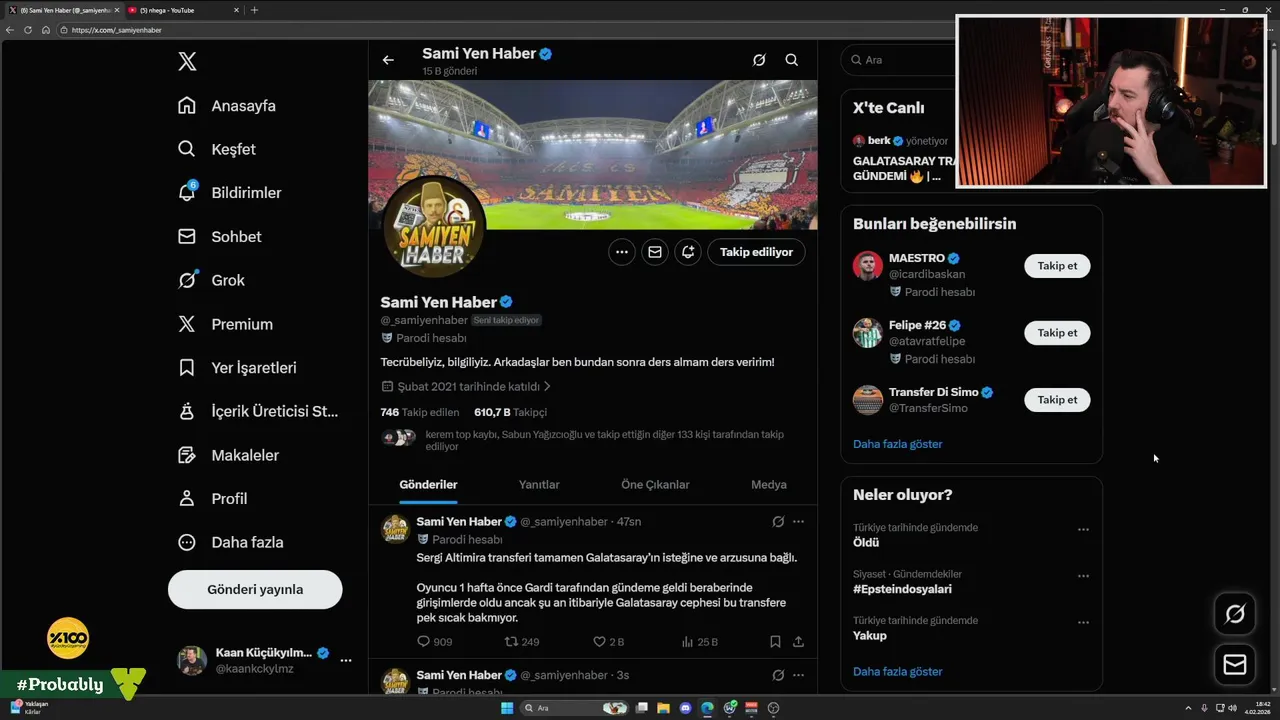This screenshot has width=1280, height=720.
Task: Open Bildirimler notifications
Action: (229, 193)
